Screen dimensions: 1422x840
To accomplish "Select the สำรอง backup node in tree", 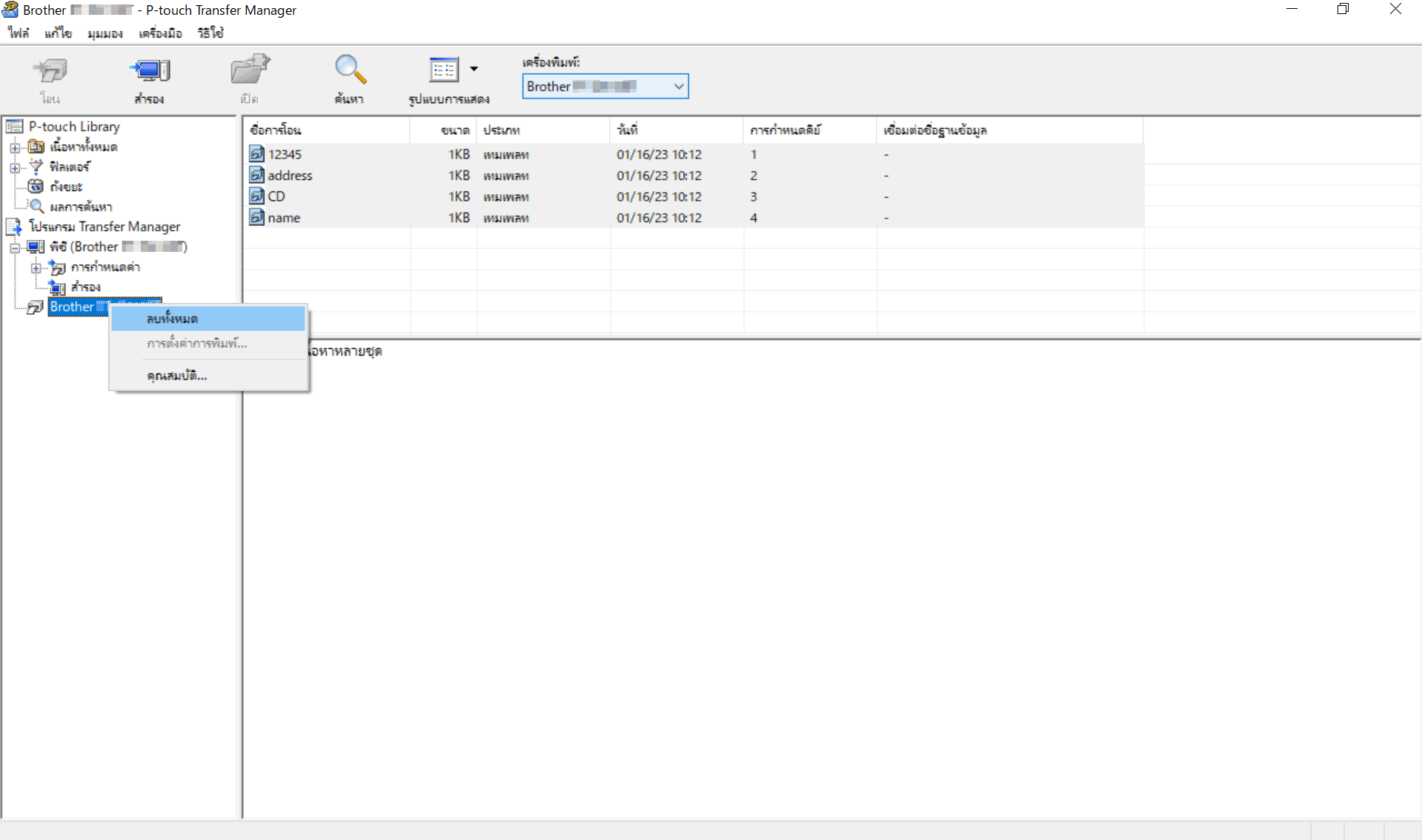I will [85, 287].
